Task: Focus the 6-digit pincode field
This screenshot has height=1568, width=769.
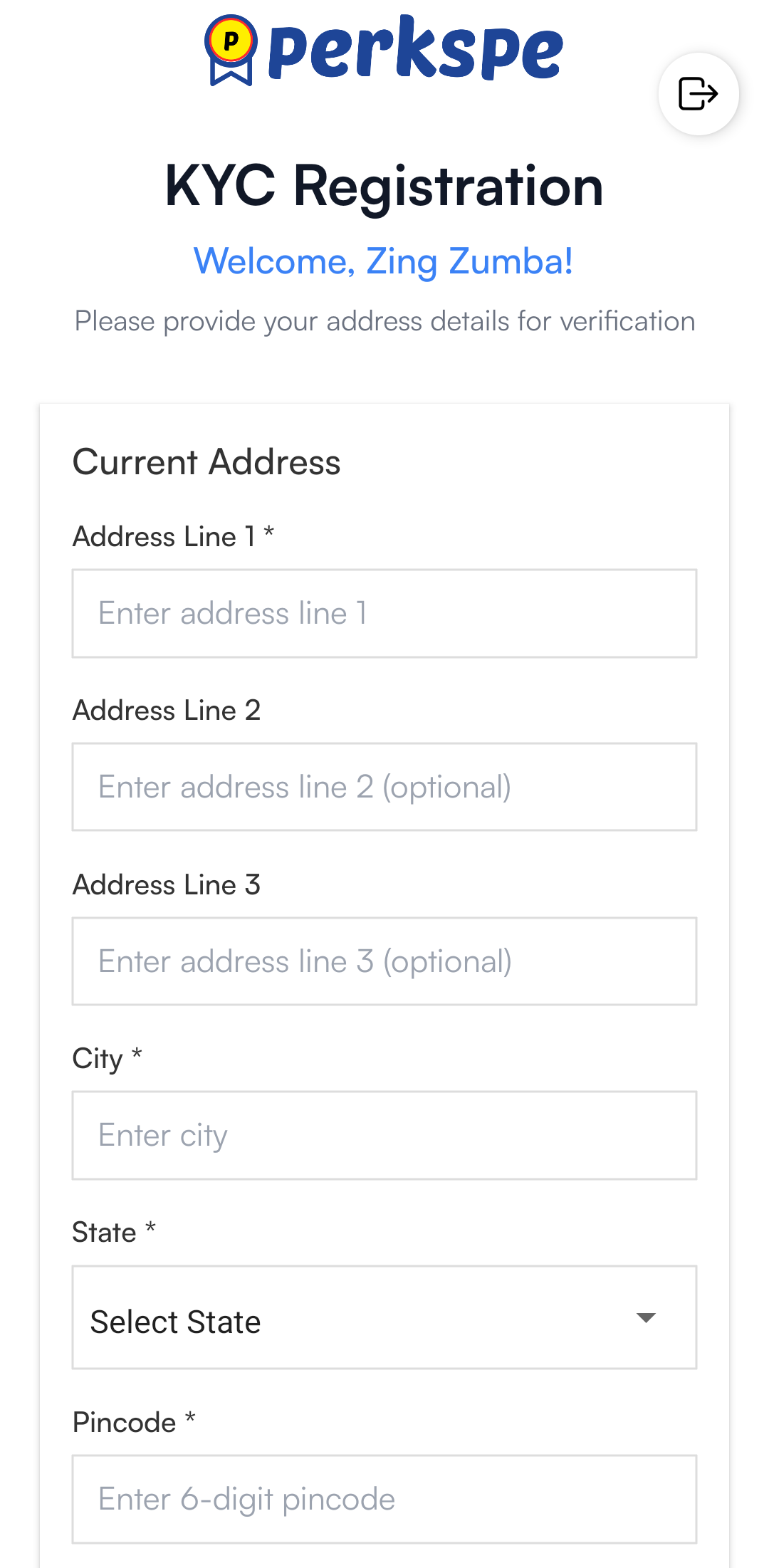Action: [384, 1499]
